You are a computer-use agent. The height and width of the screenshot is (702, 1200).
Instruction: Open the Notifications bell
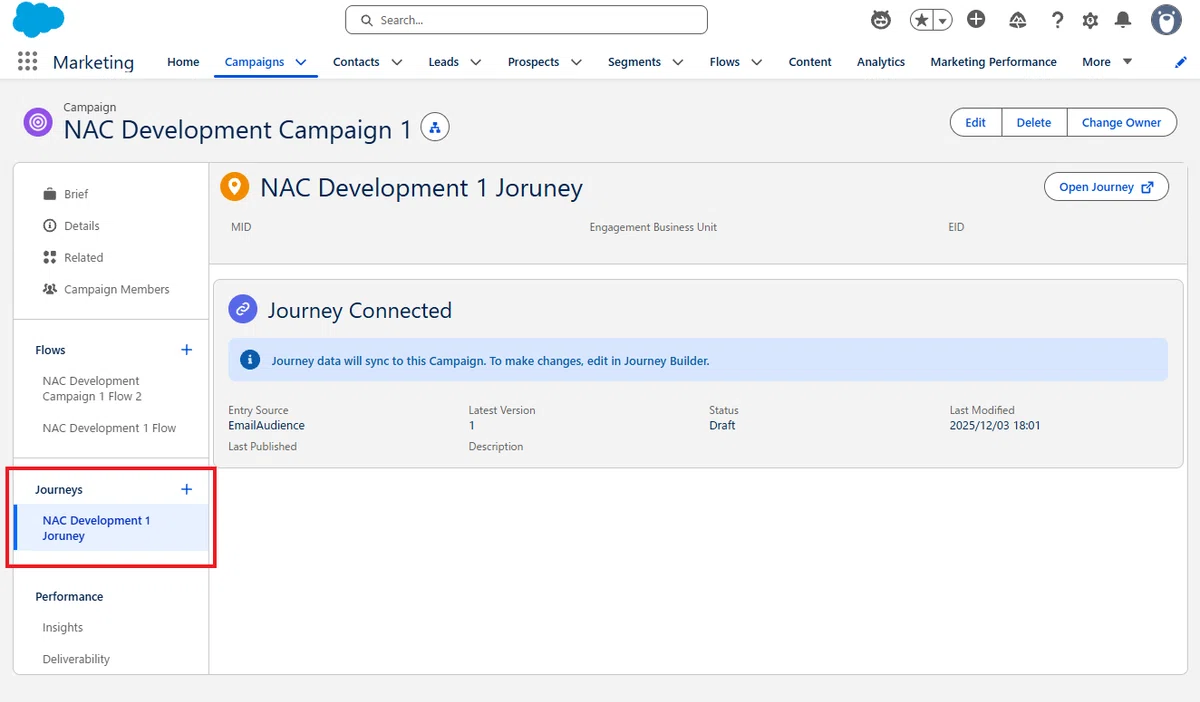pos(1123,20)
